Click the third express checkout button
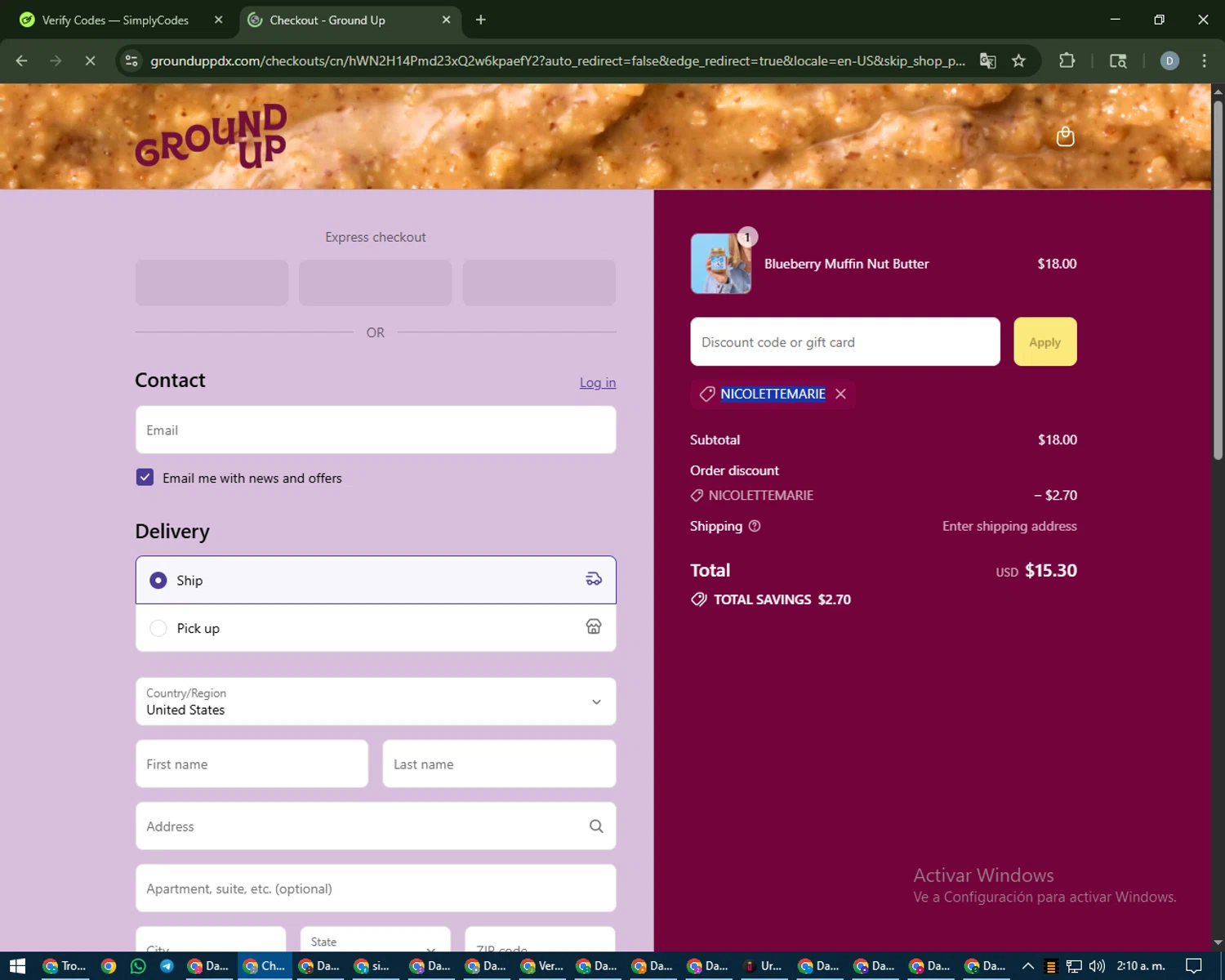 tap(539, 283)
